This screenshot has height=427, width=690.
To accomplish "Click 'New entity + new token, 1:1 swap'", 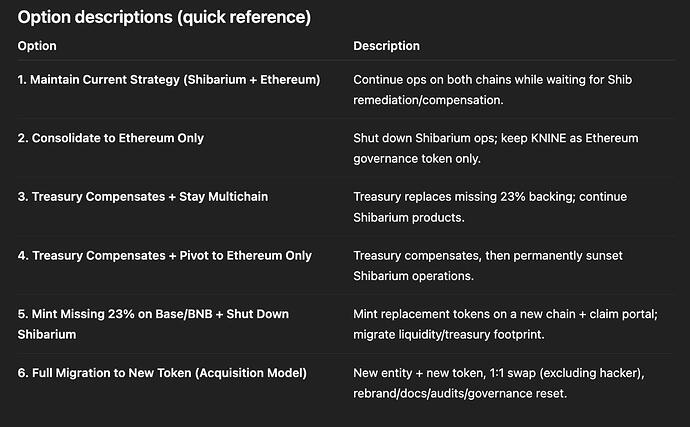I will [x=448, y=373].
